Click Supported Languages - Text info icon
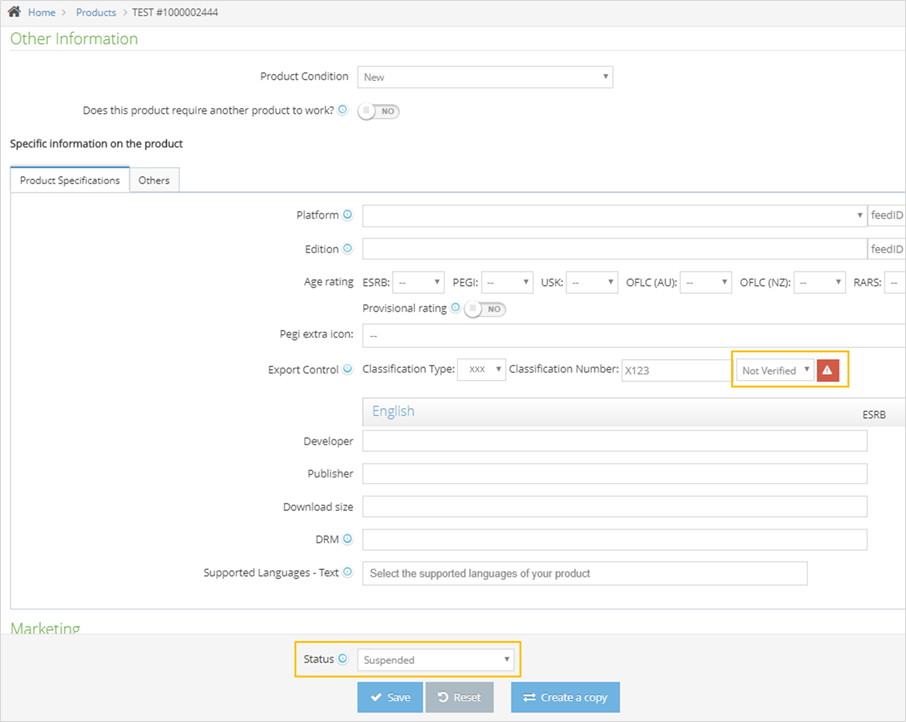The image size is (906, 722). (348, 573)
